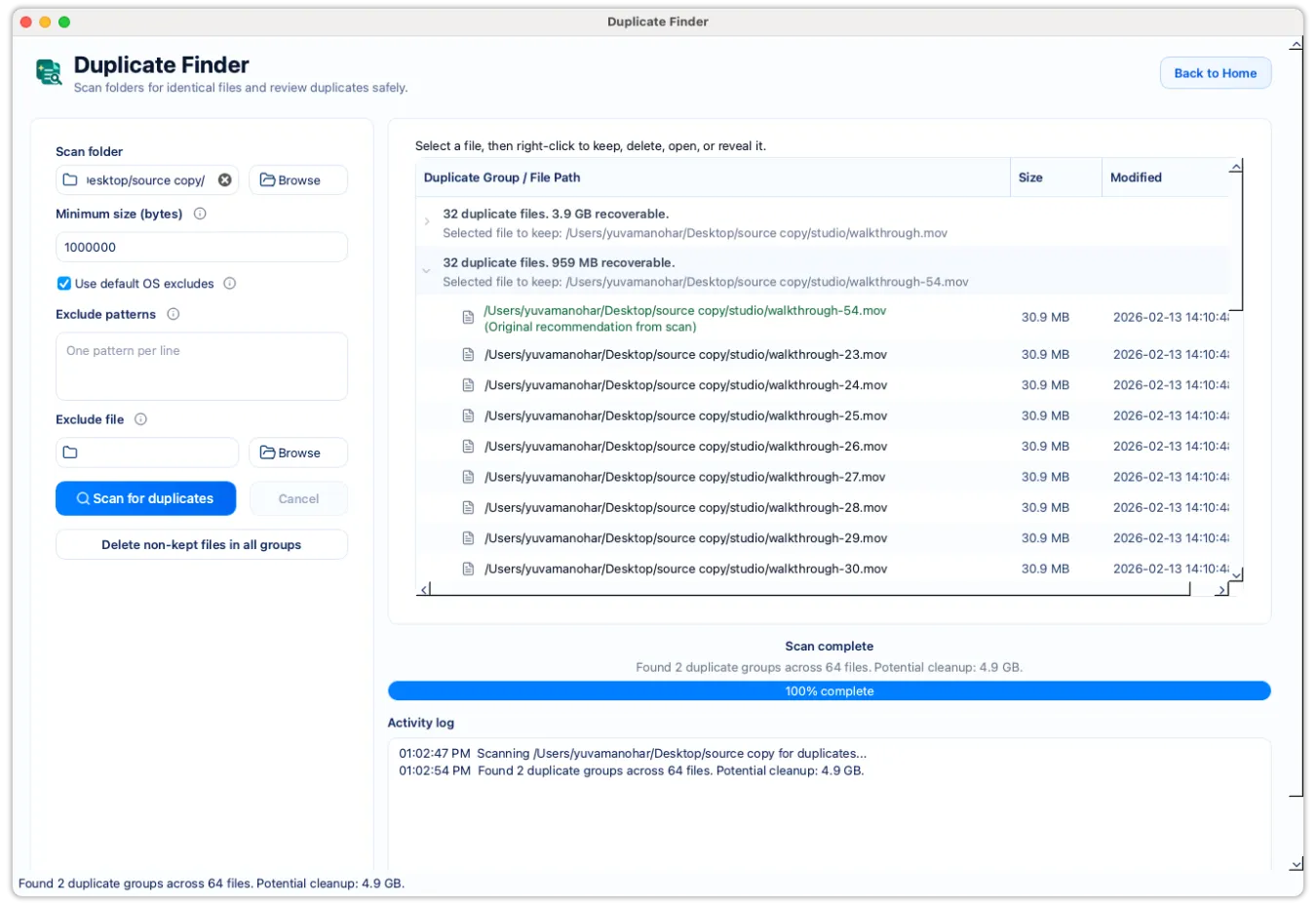
Task: Close the Duplicate Finder window
Action: click(25, 21)
